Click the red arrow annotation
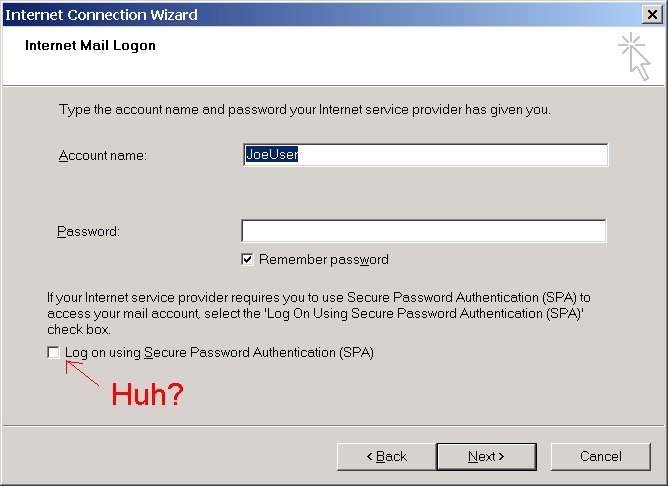The width and height of the screenshot is (668, 486). [82, 373]
